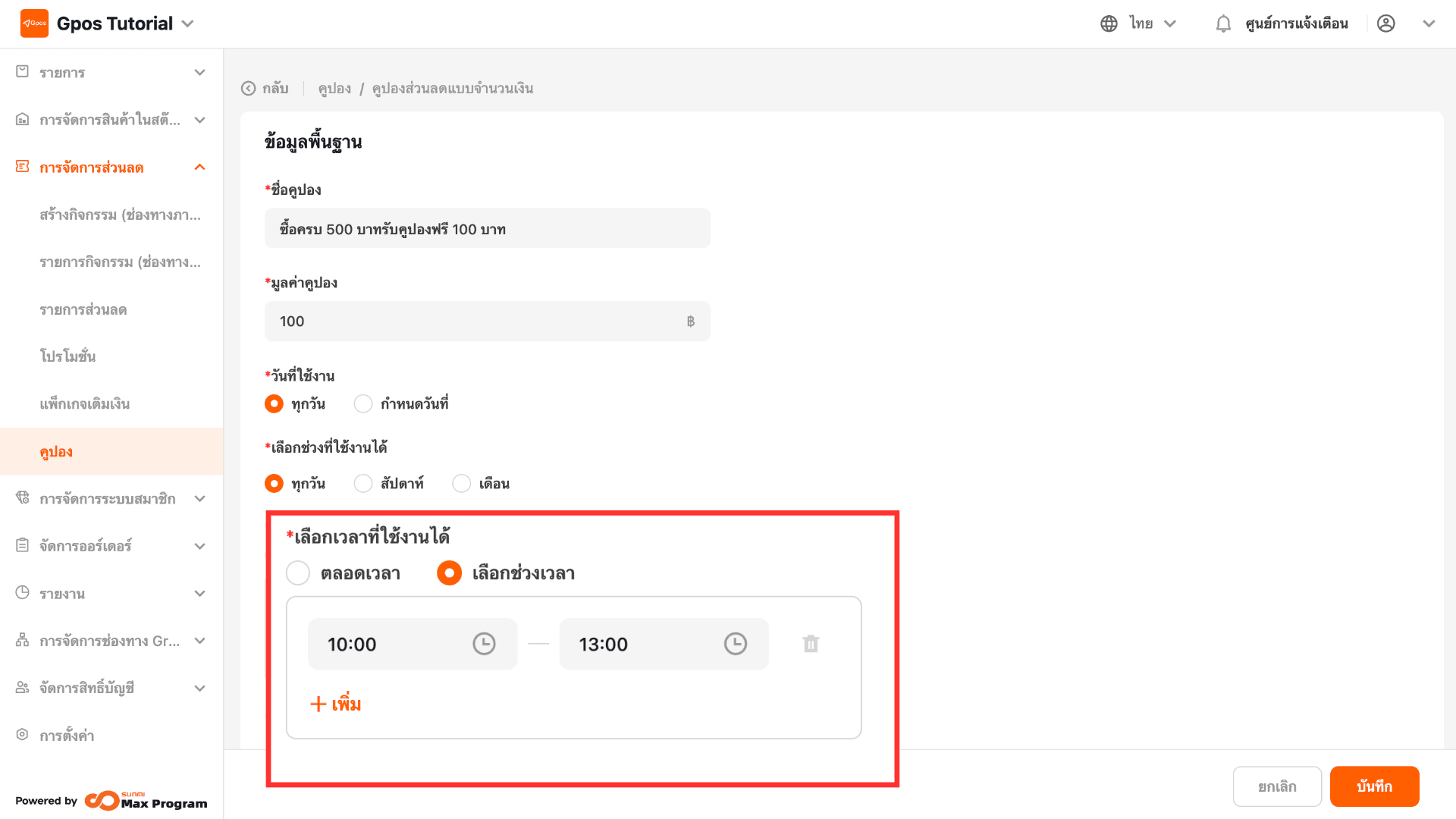Open the Gpos Tutorial store dropdown
Image resolution: width=1456 pixels, height=819 pixels.
188,24
